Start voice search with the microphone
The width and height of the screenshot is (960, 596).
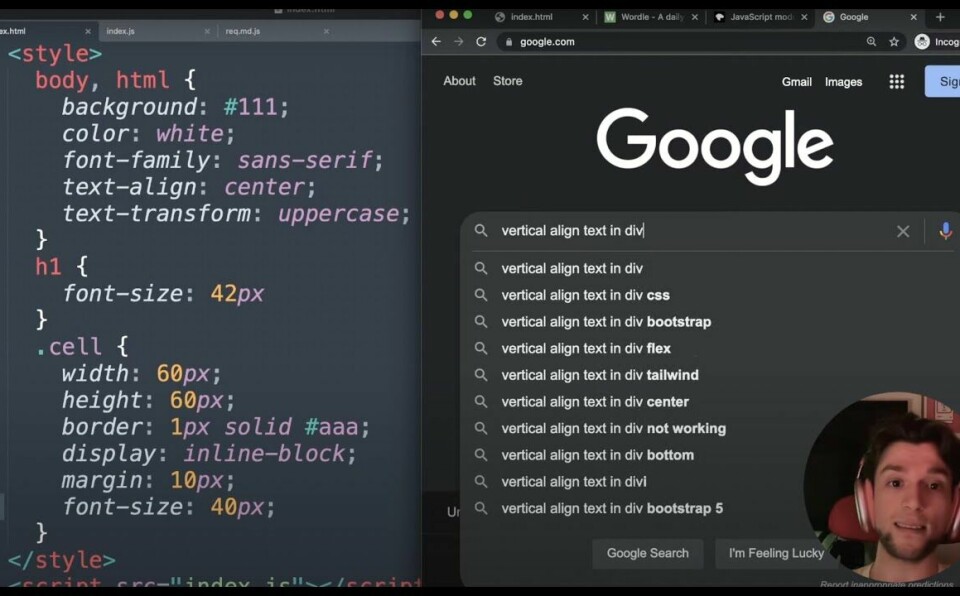(x=945, y=231)
